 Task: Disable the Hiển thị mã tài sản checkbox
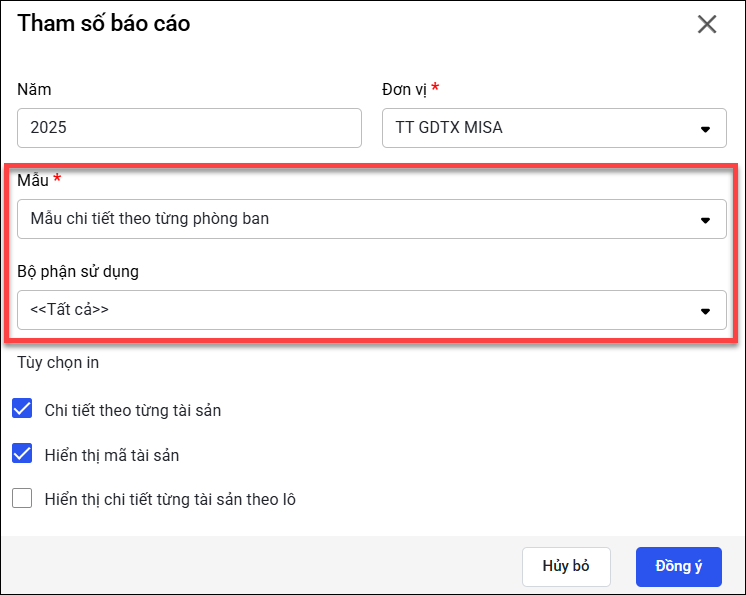(x=23, y=454)
